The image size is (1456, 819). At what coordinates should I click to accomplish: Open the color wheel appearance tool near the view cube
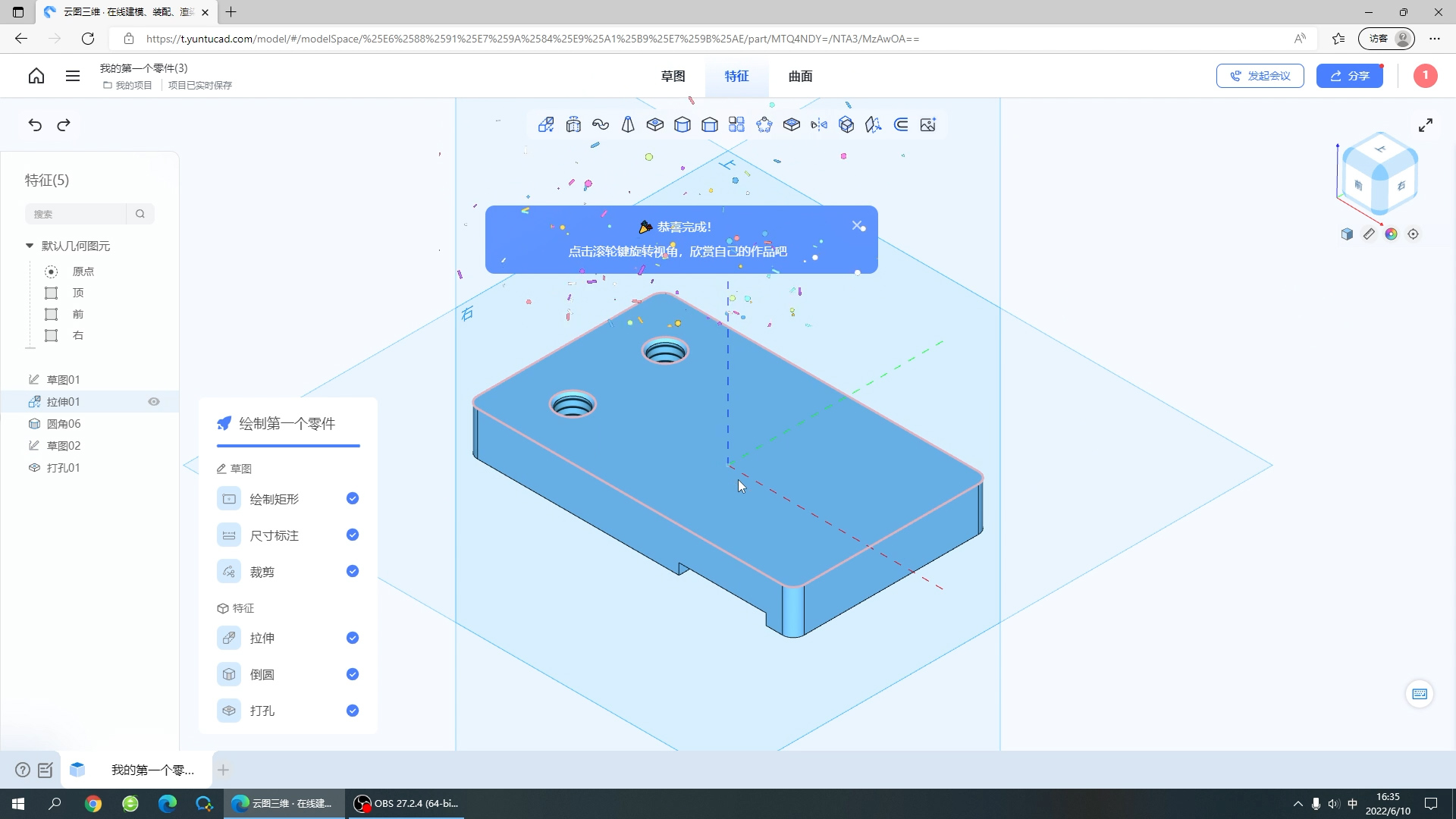point(1392,234)
